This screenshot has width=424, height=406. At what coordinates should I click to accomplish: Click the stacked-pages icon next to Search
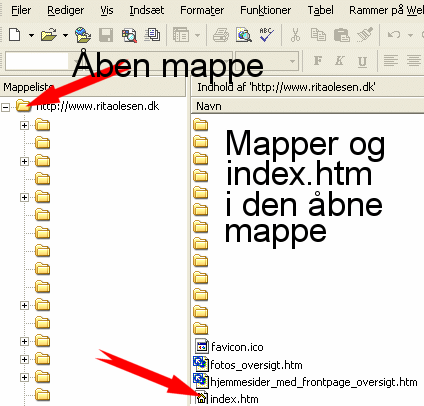[152, 35]
